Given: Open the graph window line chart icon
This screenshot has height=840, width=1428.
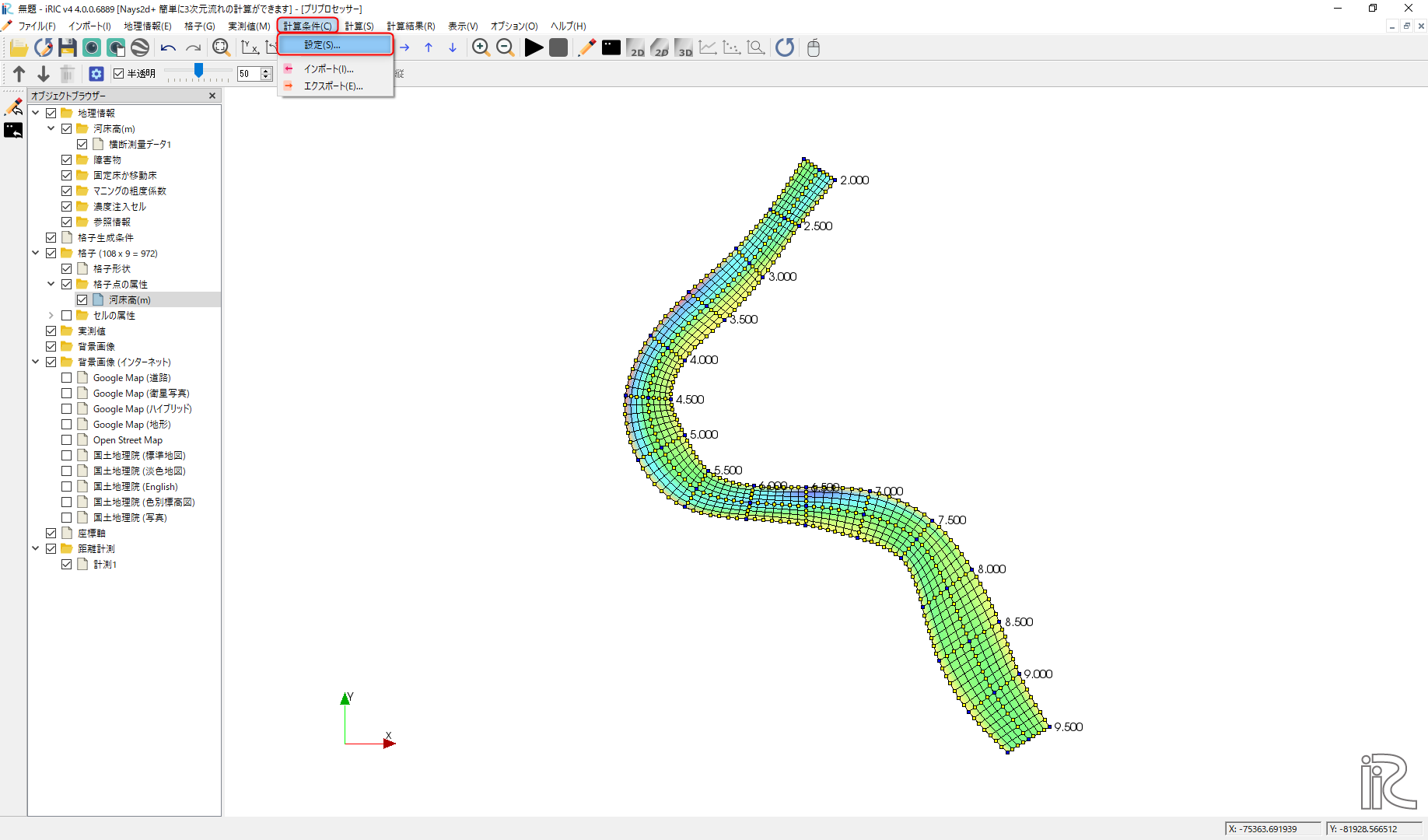Looking at the screenshot, I should point(708,48).
